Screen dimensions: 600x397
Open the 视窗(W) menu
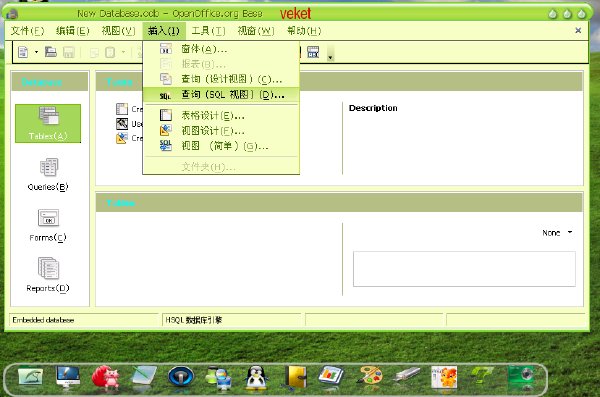click(256, 31)
